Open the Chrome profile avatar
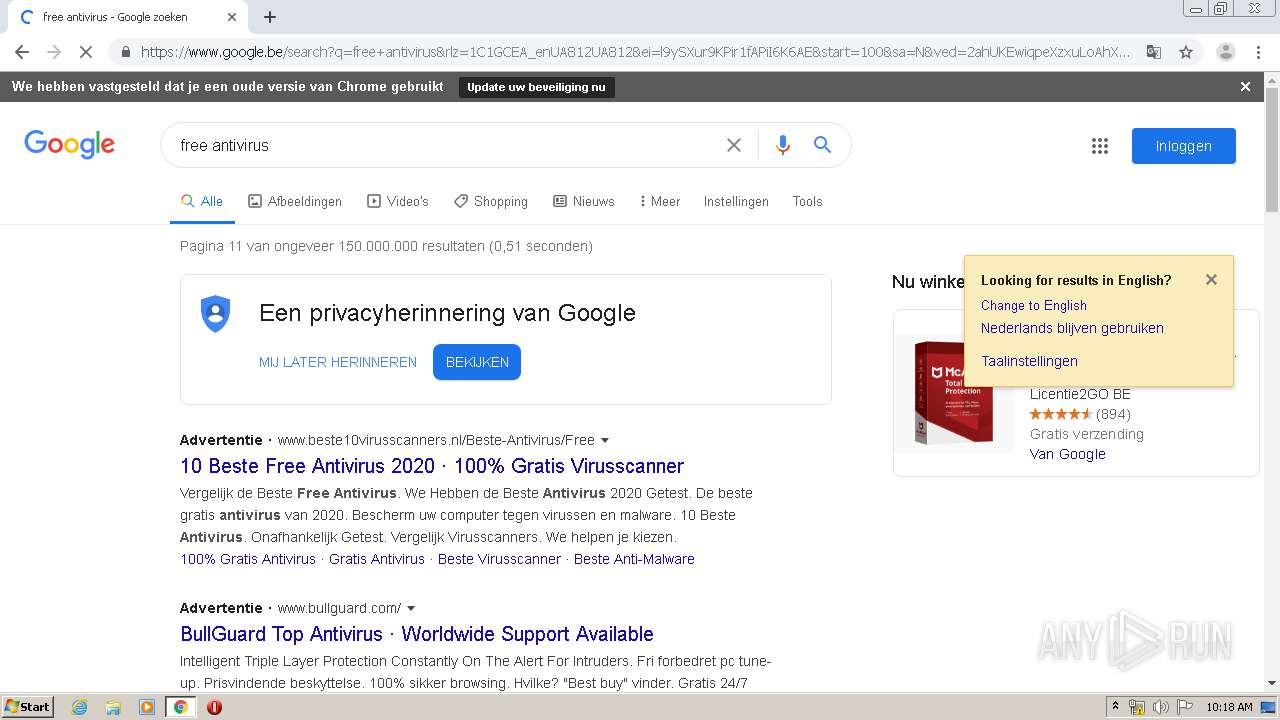The image size is (1280, 720). pyautogui.click(x=1226, y=52)
